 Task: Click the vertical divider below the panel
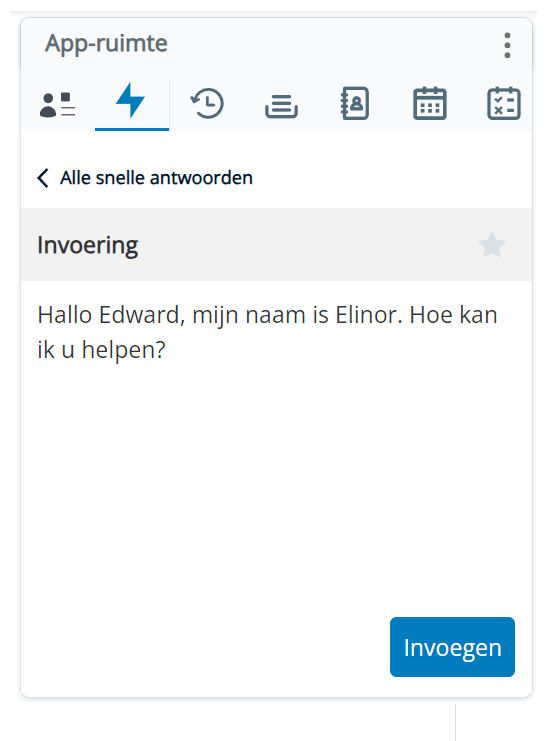coord(455,722)
